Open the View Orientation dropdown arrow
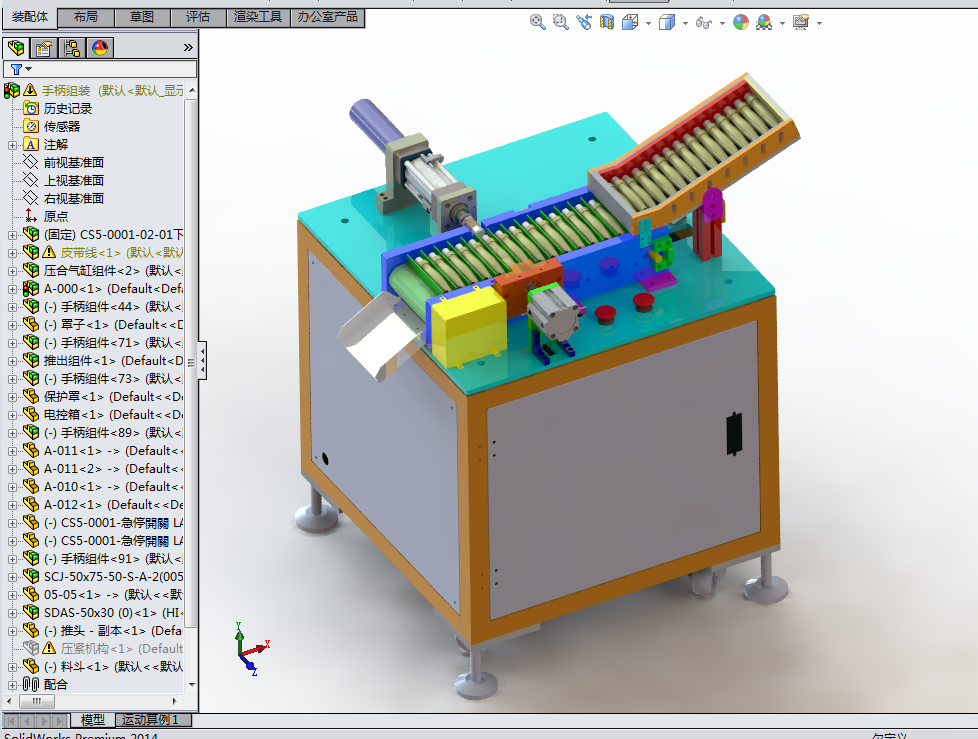 click(649, 24)
